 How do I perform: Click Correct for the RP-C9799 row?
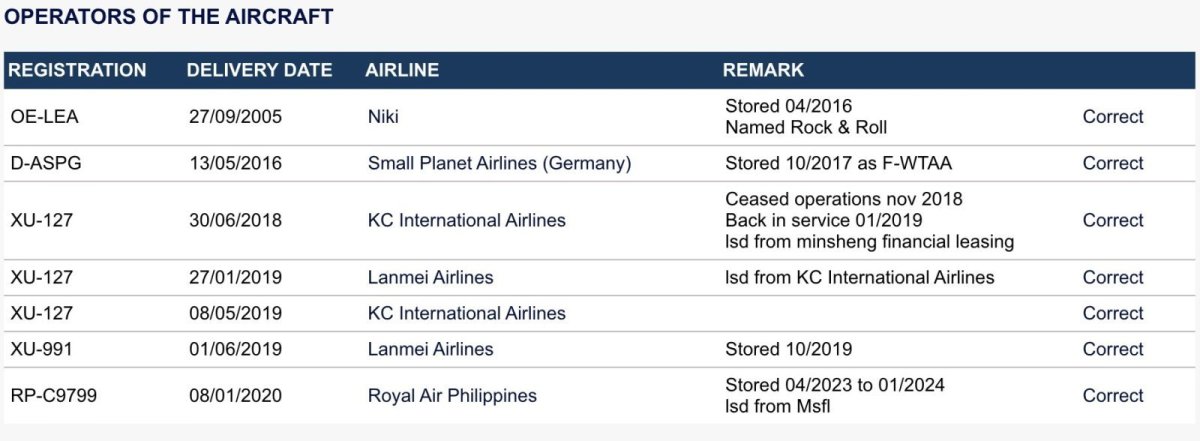coord(1112,395)
